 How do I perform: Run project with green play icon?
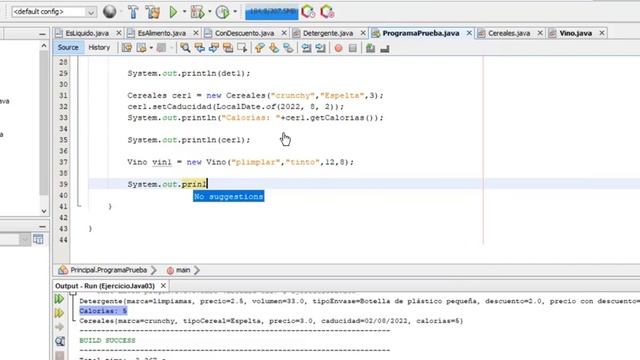(x=173, y=12)
